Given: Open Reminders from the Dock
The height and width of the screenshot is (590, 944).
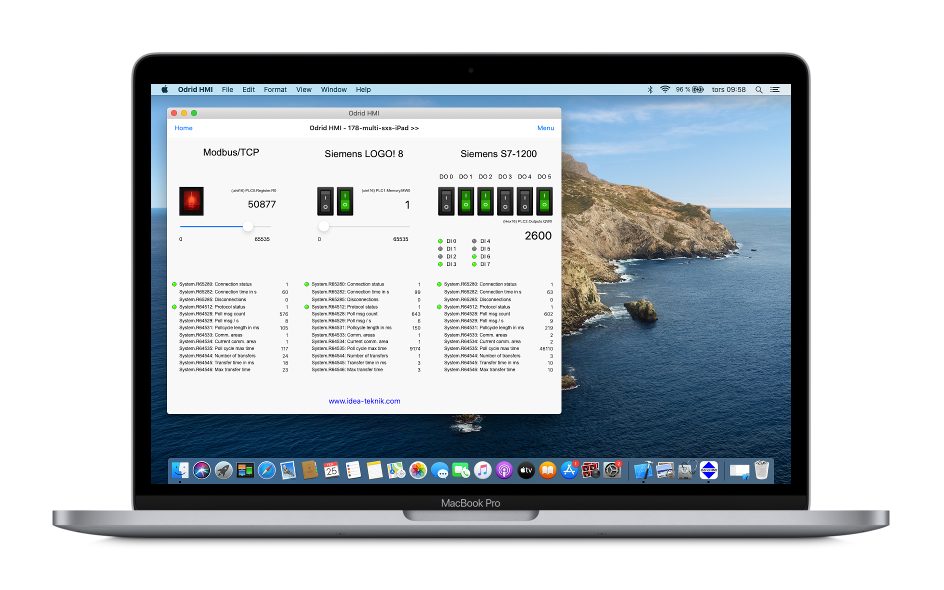Looking at the screenshot, I should tap(353, 470).
